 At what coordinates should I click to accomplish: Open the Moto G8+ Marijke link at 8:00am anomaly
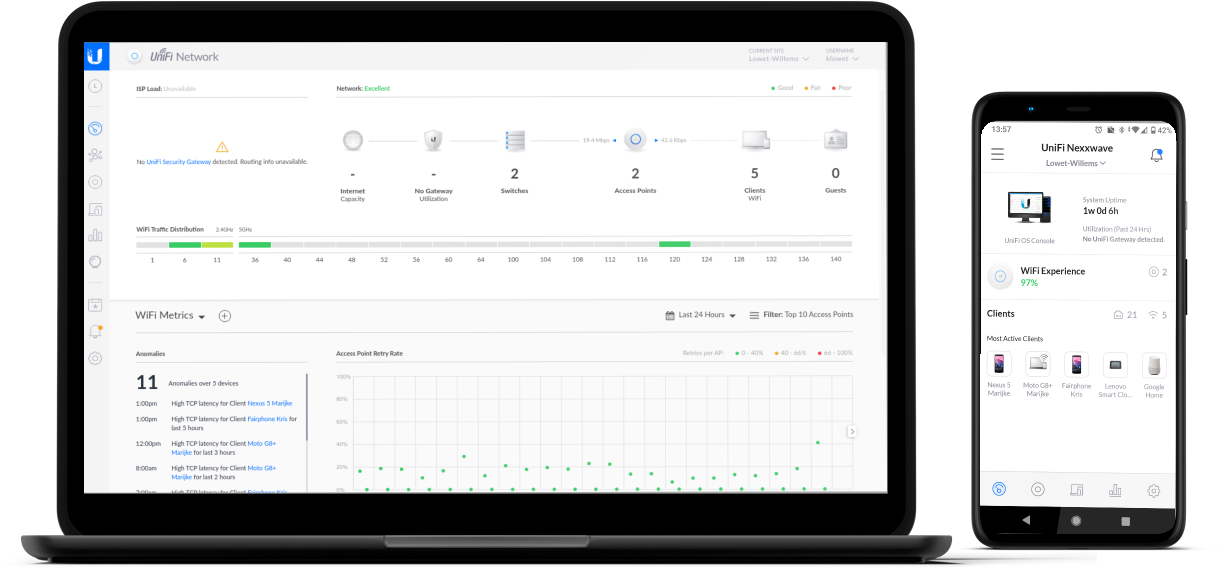tap(261, 468)
